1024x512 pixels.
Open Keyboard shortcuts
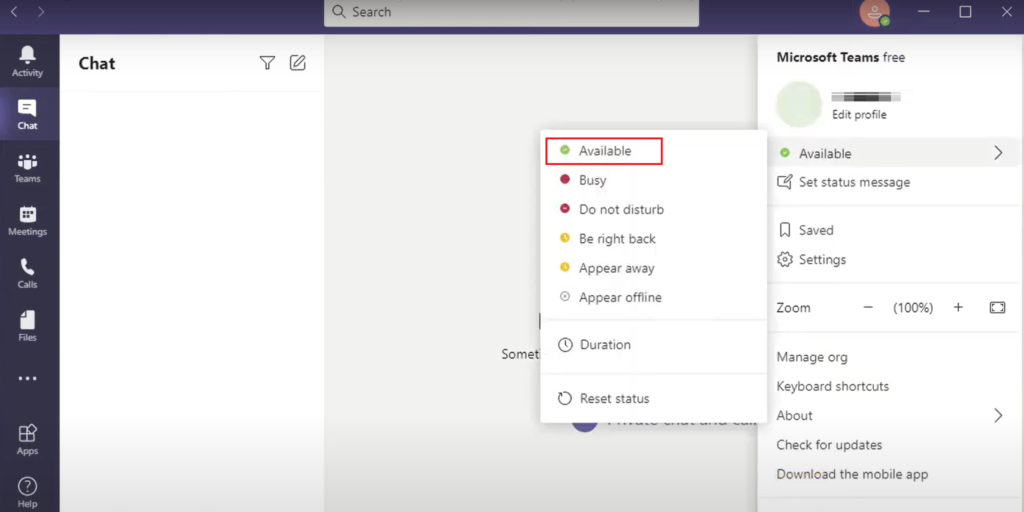coord(833,387)
